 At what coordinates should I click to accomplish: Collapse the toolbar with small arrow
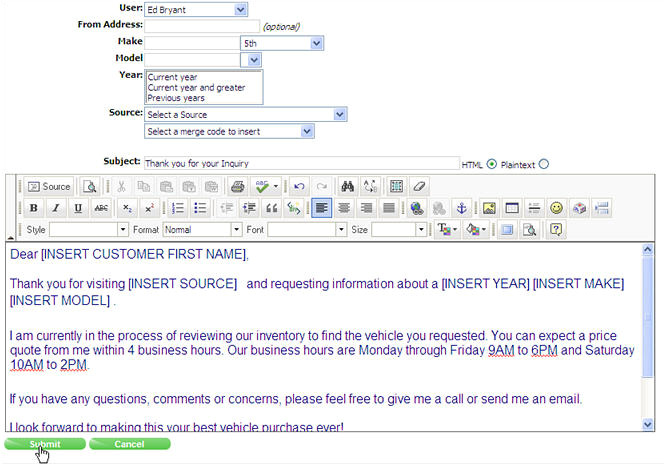pos(11,238)
